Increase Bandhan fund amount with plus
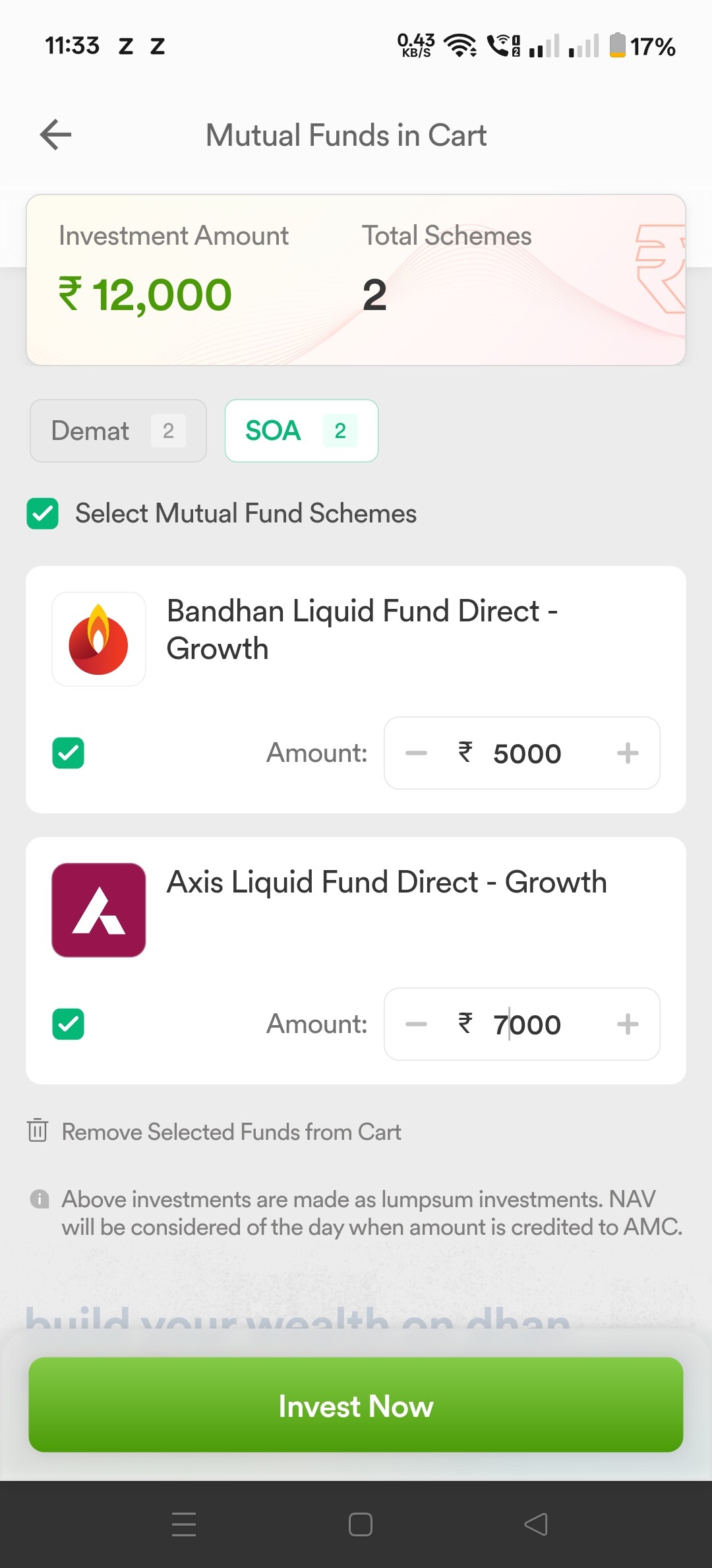 coord(628,753)
